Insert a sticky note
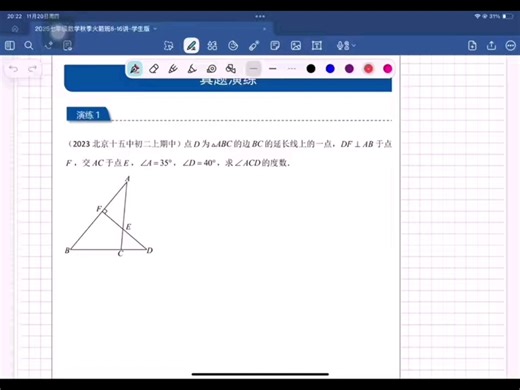The image size is (520, 390). [275, 46]
